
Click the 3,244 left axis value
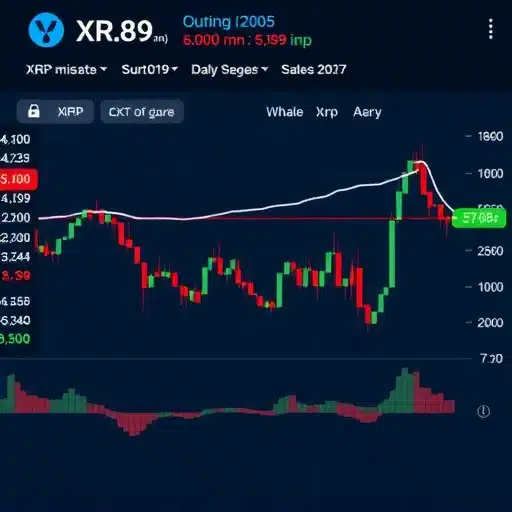15,257
